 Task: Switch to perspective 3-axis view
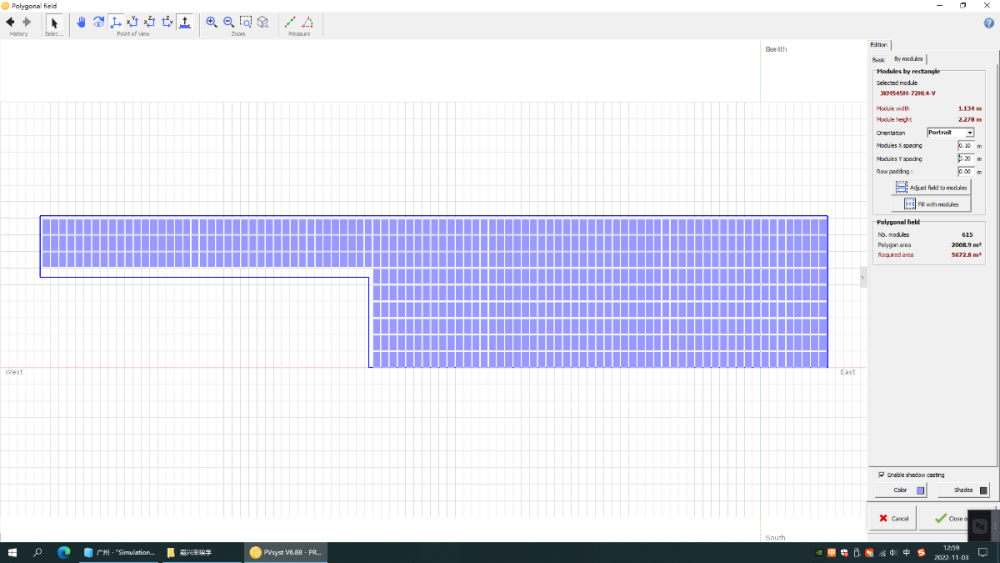coord(115,22)
